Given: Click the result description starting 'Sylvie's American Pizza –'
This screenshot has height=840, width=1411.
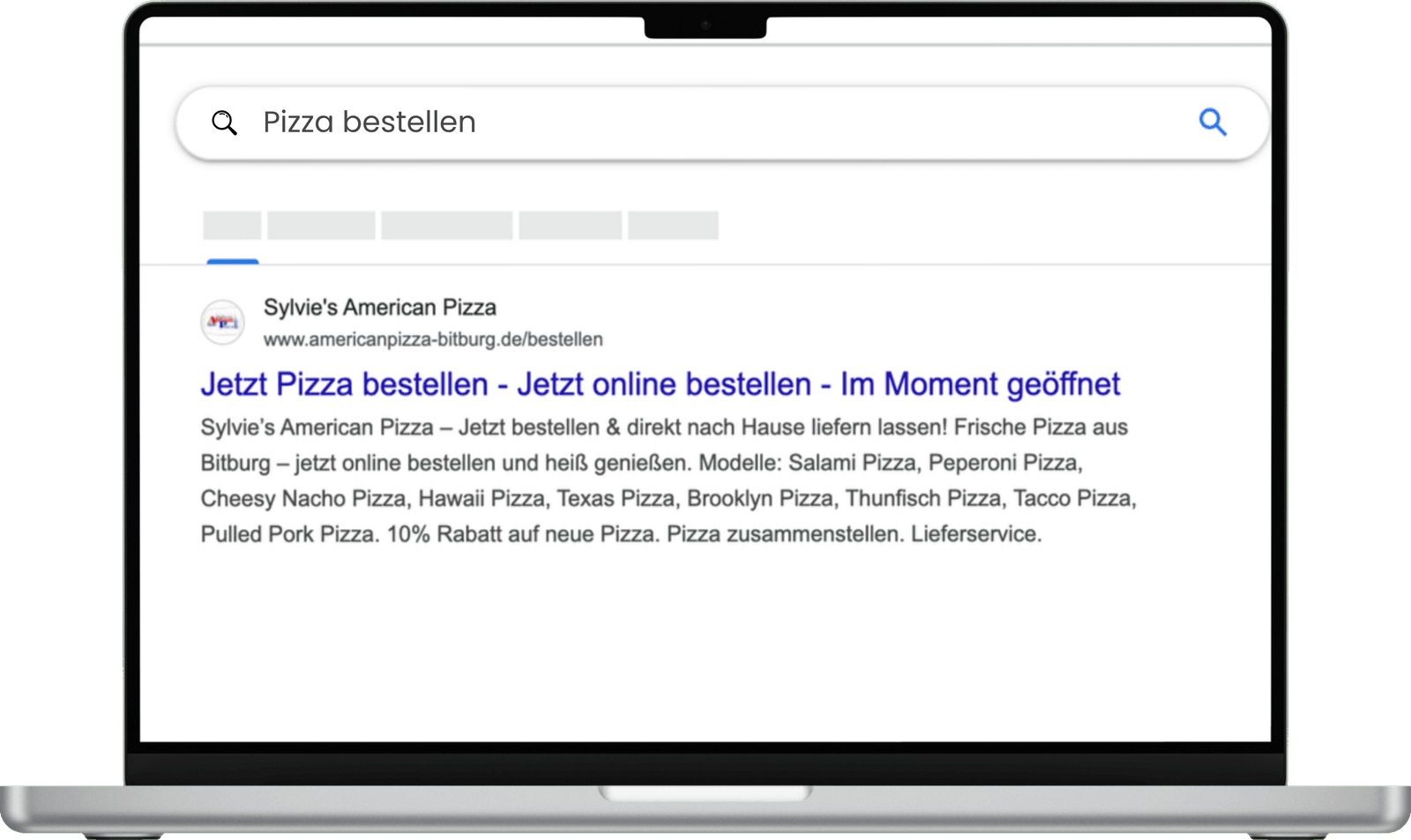Looking at the screenshot, I should tap(668, 480).
